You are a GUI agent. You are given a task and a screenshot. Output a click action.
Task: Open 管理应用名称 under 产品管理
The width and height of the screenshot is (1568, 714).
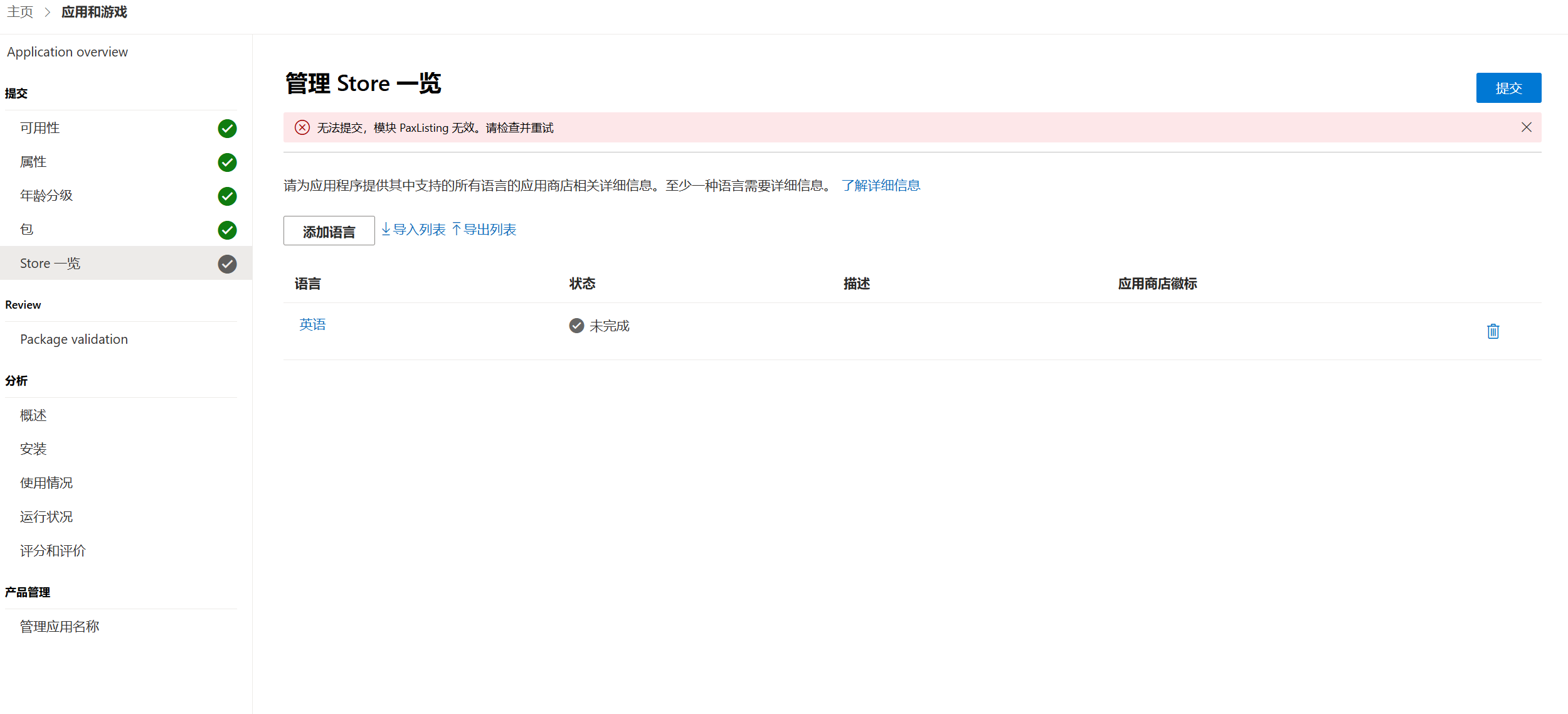[x=60, y=627]
